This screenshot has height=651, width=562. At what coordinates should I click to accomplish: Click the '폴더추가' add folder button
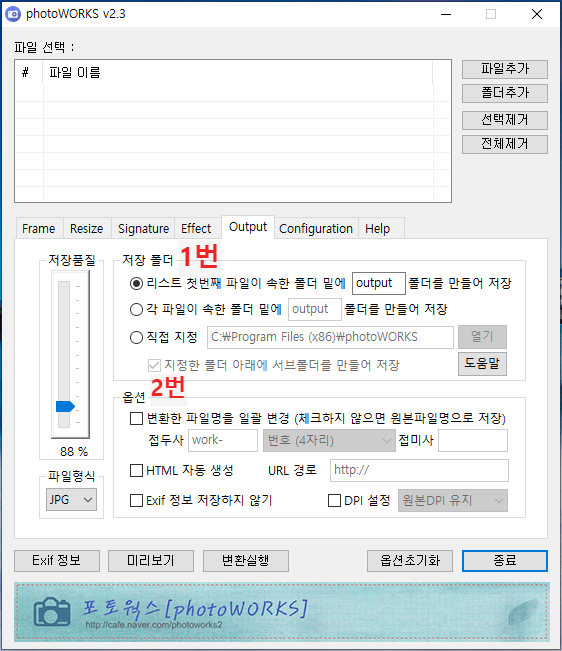click(x=505, y=93)
